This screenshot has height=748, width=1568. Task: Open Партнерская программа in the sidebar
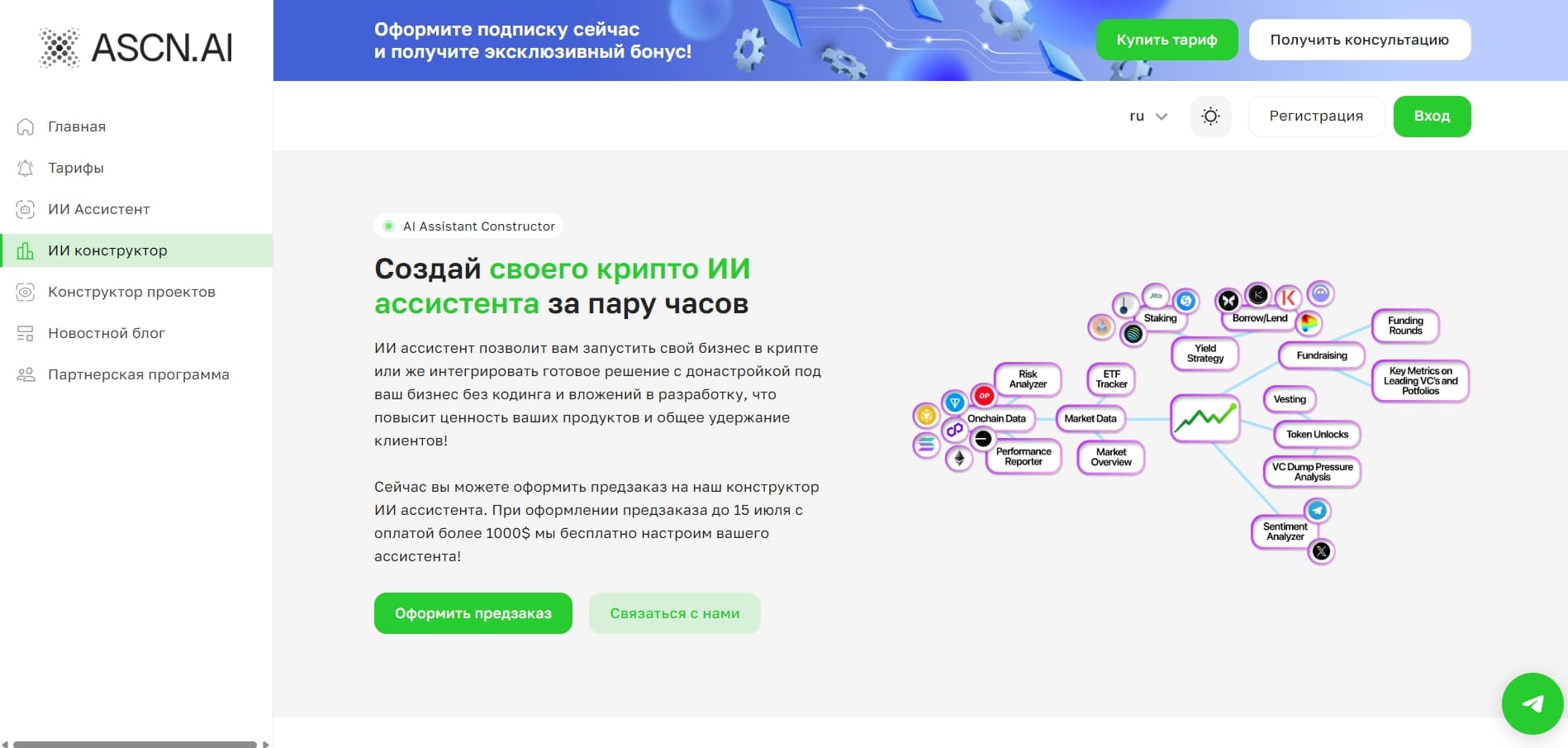click(136, 374)
